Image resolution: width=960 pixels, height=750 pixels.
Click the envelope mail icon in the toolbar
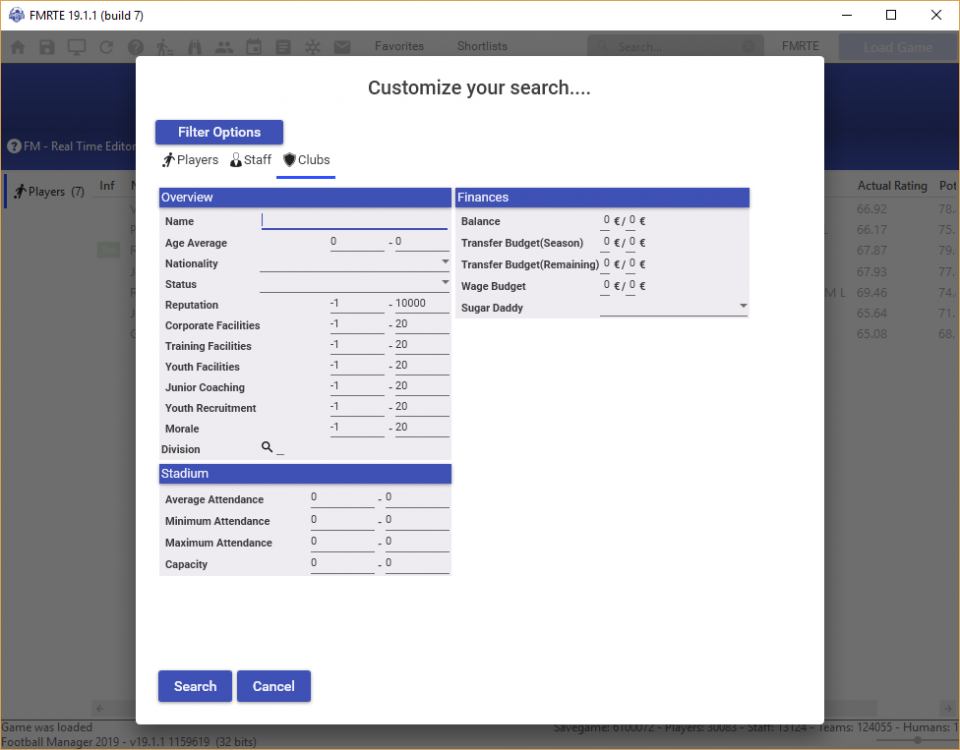click(342, 47)
